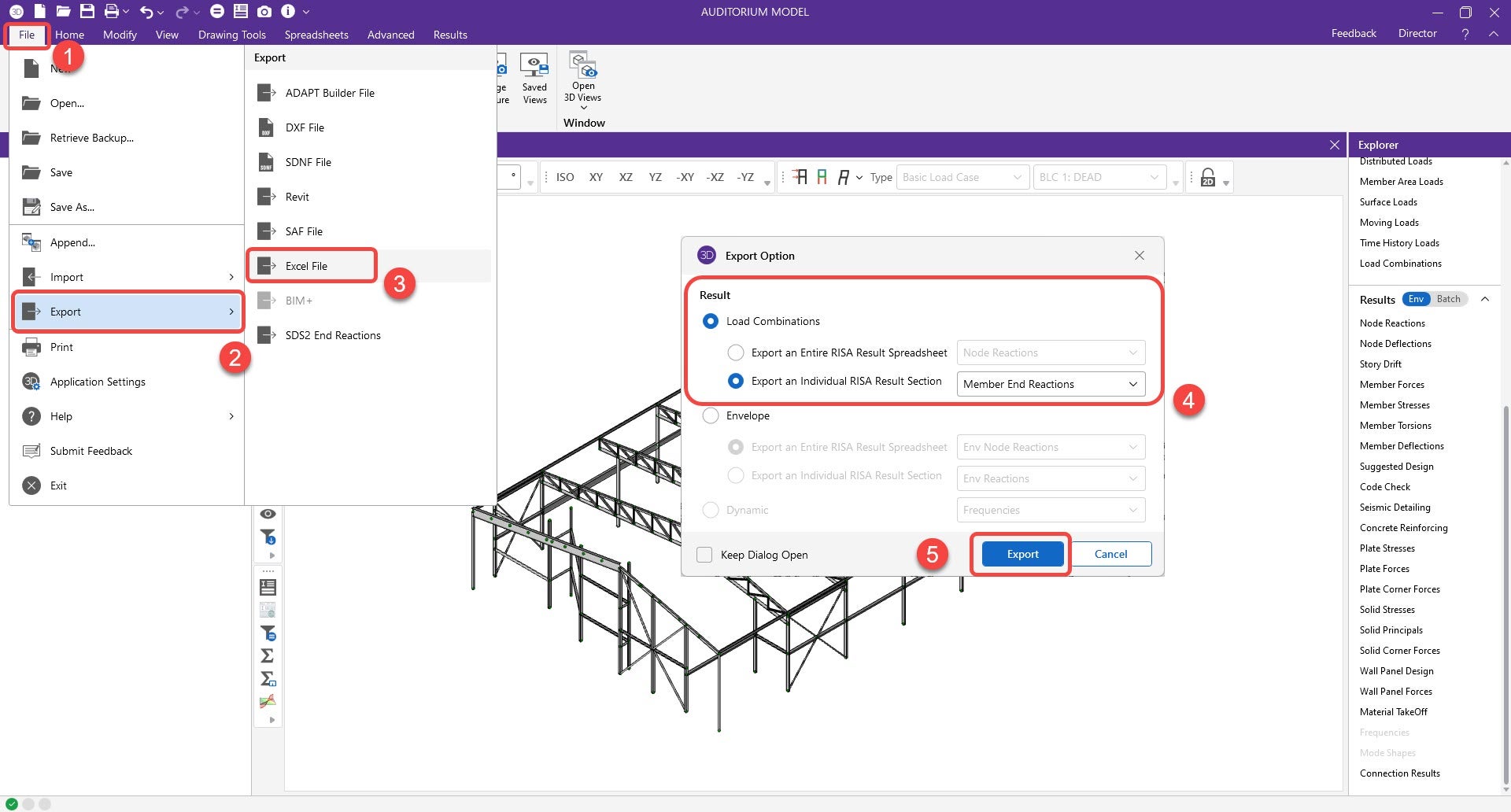Click the blue Export button
The width and height of the screenshot is (1511, 812).
click(x=1022, y=554)
